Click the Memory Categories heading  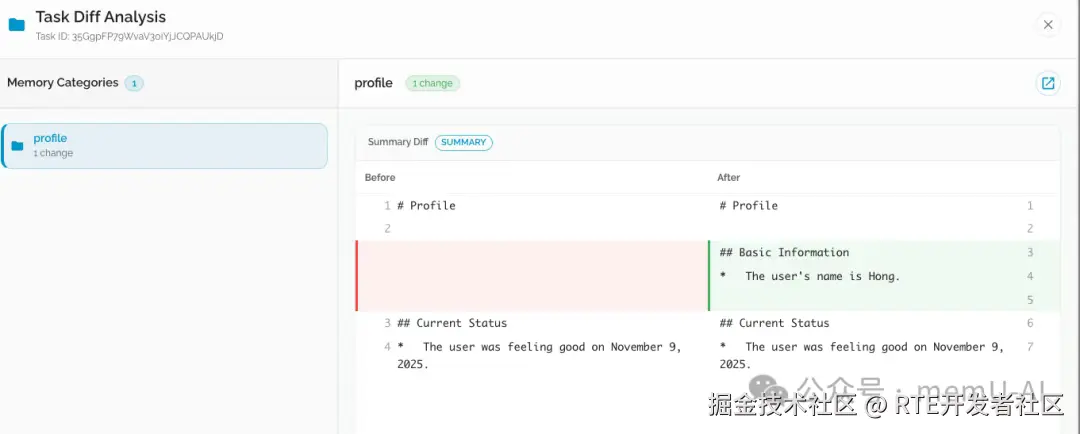62,83
